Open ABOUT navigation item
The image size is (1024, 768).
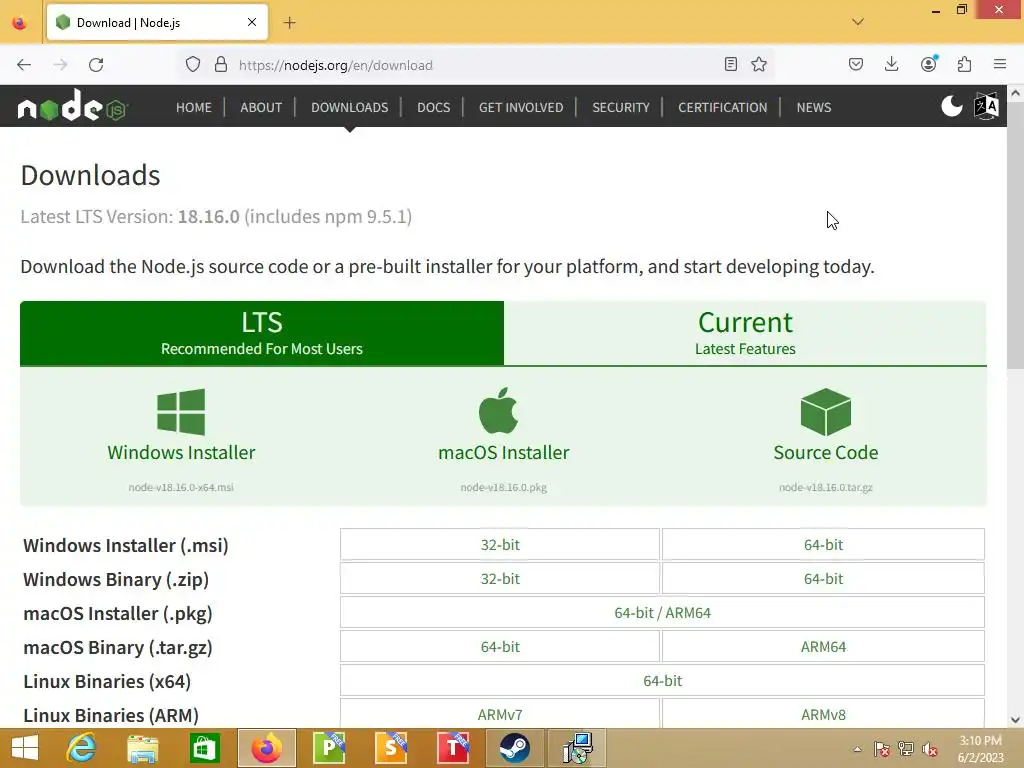(x=261, y=107)
